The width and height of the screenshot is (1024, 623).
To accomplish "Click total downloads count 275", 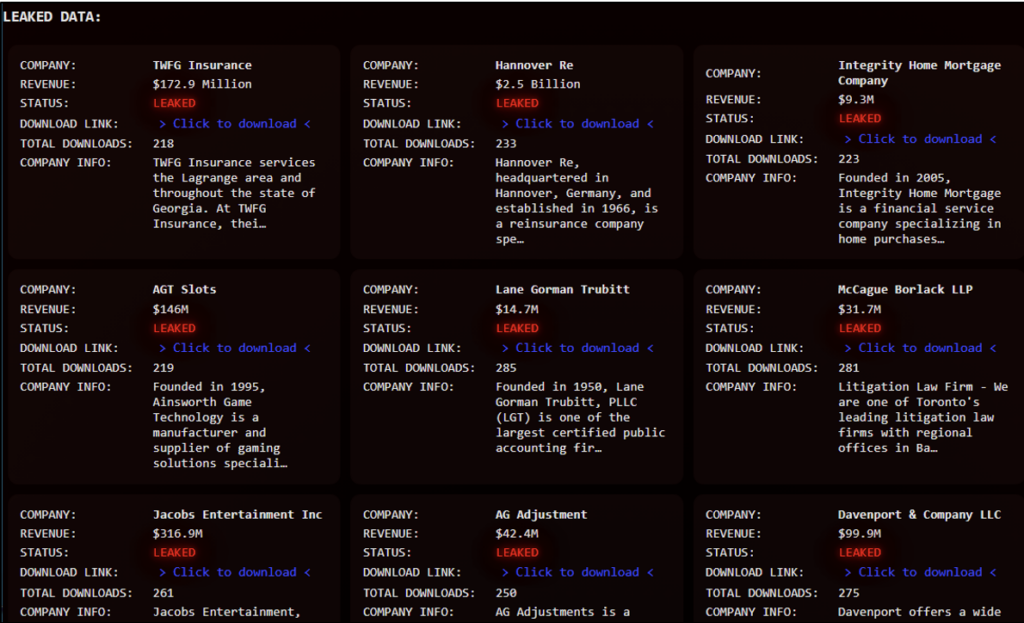I will coord(848,593).
